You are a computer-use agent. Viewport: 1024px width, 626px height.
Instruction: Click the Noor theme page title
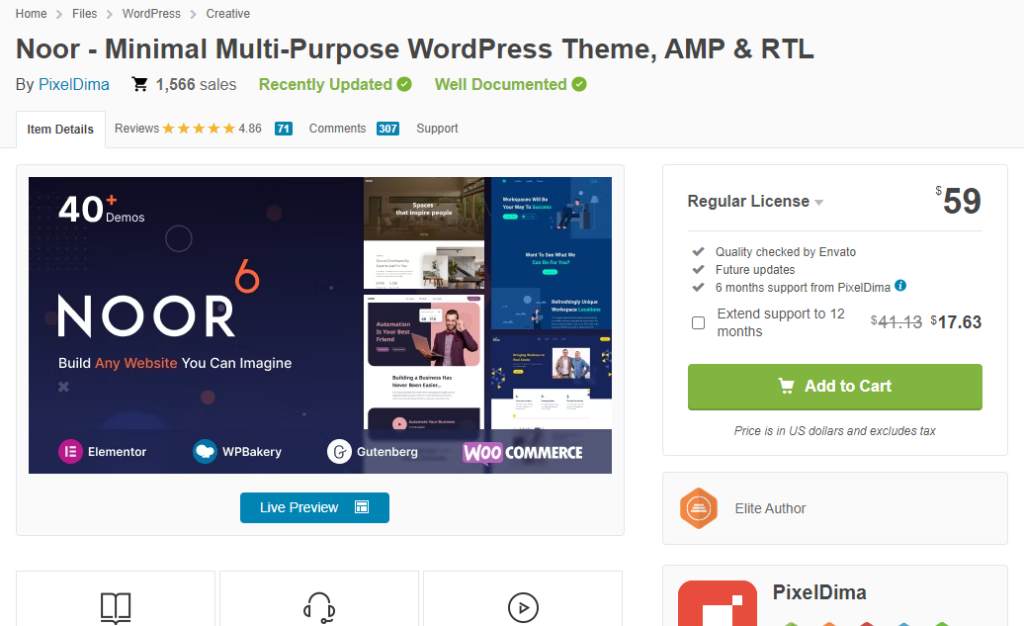pos(415,49)
